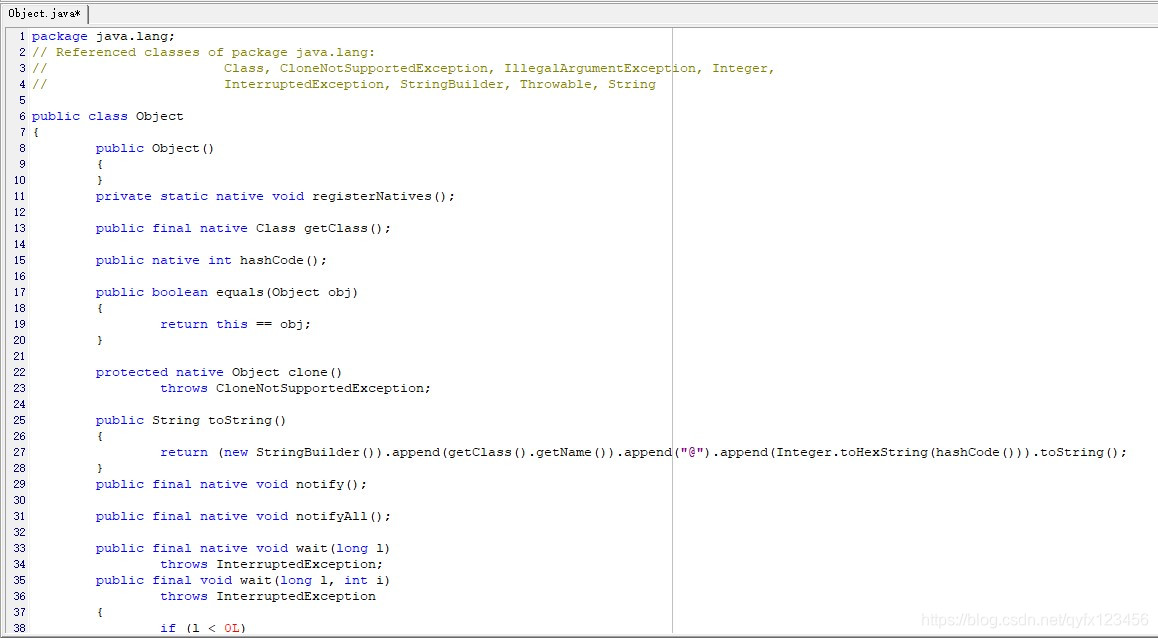This screenshot has width=1158, height=638.
Task: Click 'wait(long l, int i)' on line 35
Action: (x=315, y=580)
